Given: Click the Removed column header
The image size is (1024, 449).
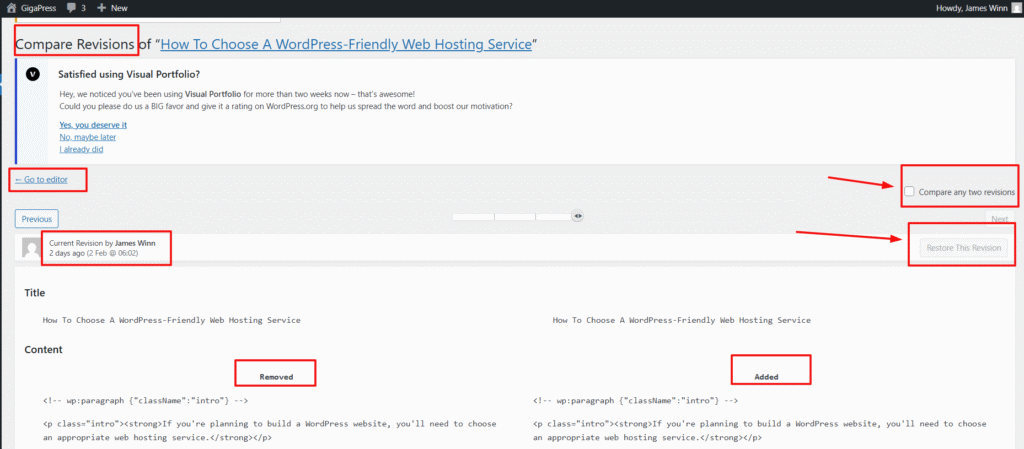Looking at the screenshot, I should [x=276, y=377].
